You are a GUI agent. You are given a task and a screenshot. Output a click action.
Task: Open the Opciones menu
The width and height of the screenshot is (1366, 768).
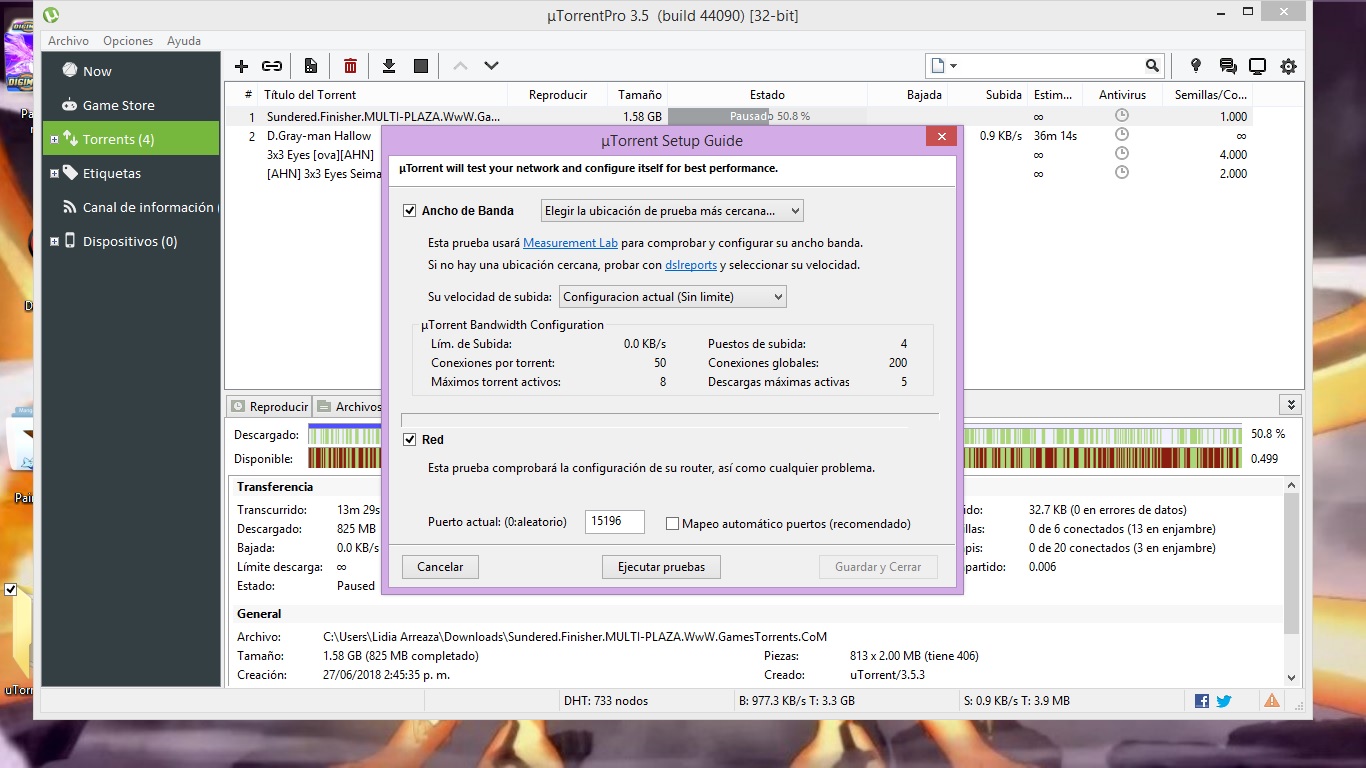128,41
